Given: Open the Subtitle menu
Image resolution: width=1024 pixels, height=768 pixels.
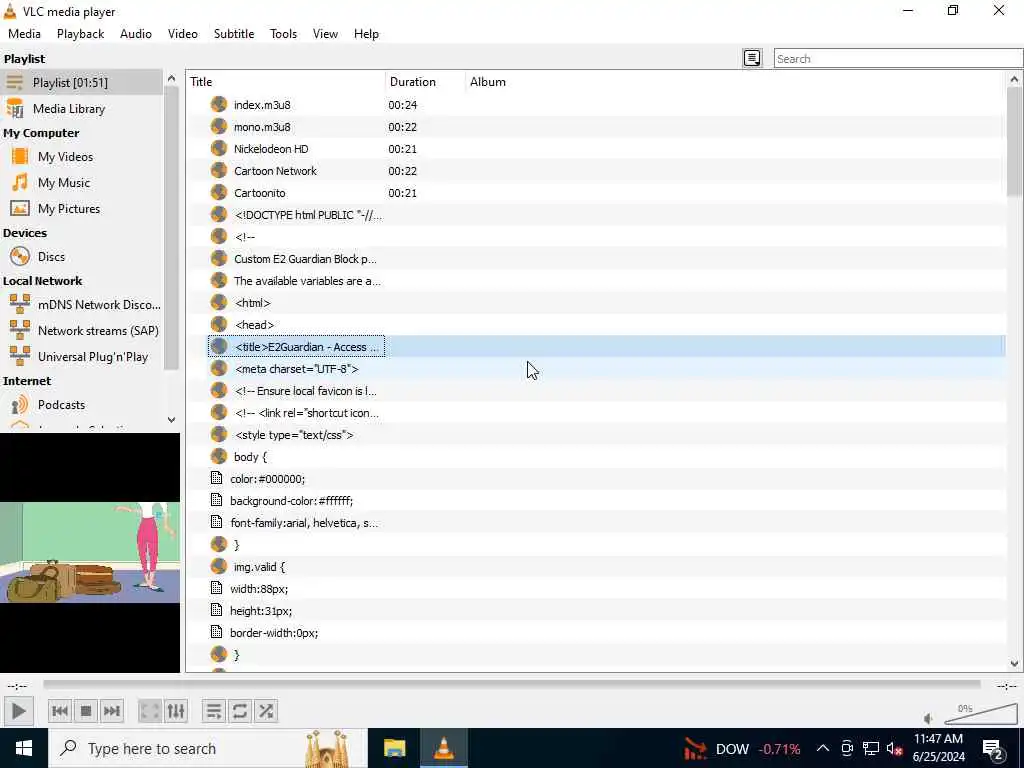Looking at the screenshot, I should [234, 34].
